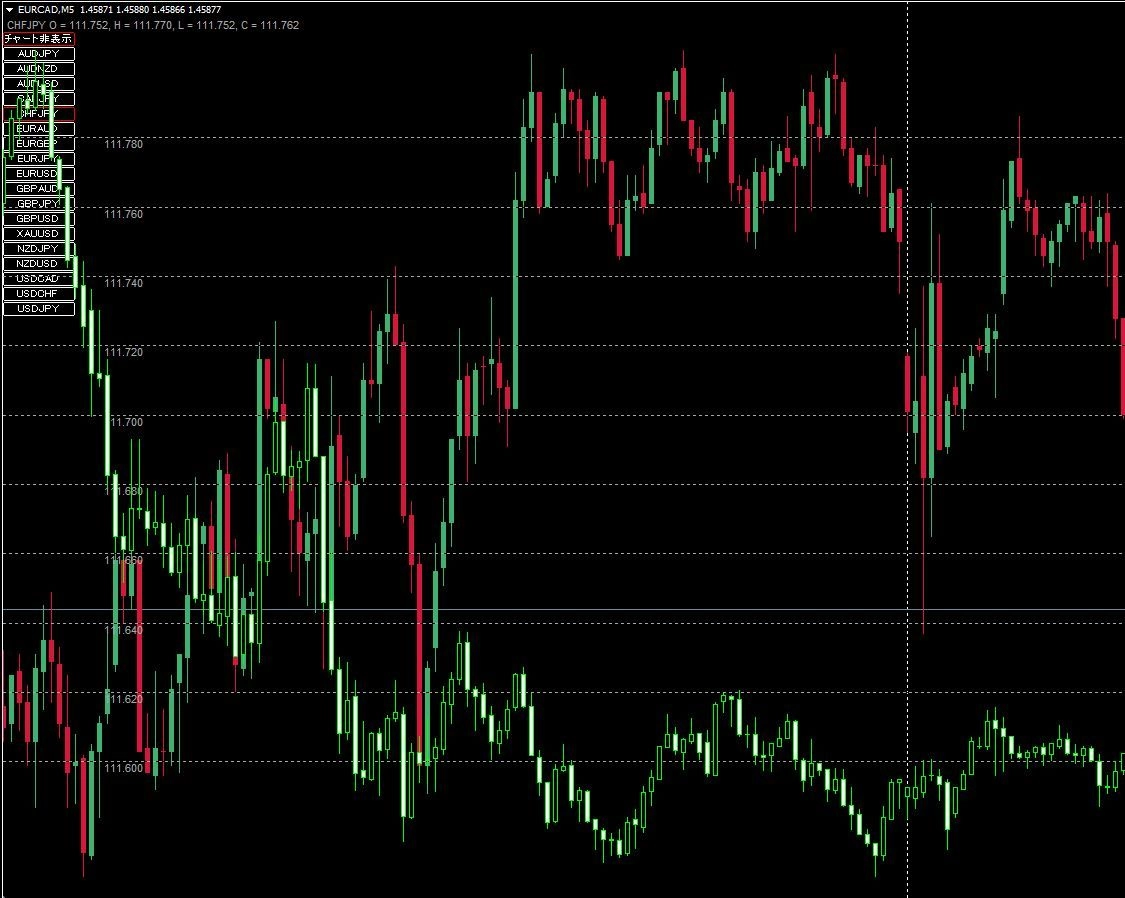Screen dimensions: 1125x898
Task: Choose the GBPAUD symbol button
Action: click(x=39, y=189)
